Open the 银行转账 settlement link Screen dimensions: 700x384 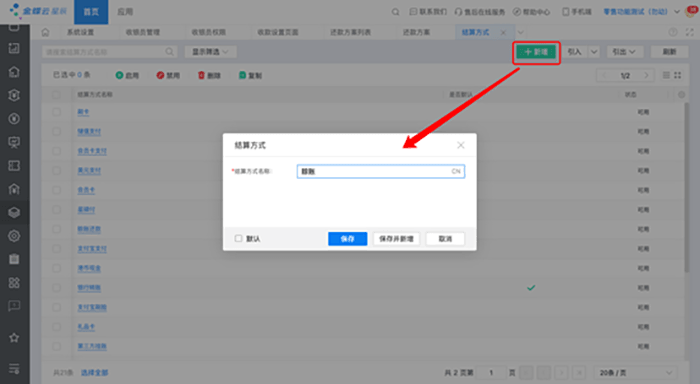tap(89, 288)
